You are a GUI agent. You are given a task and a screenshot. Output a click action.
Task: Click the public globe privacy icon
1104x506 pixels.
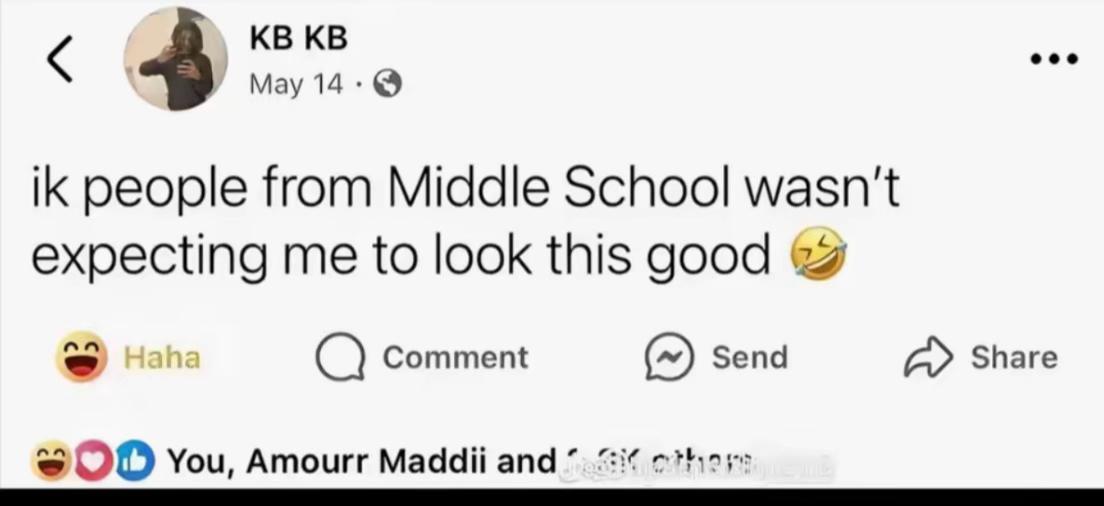[387, 85]
